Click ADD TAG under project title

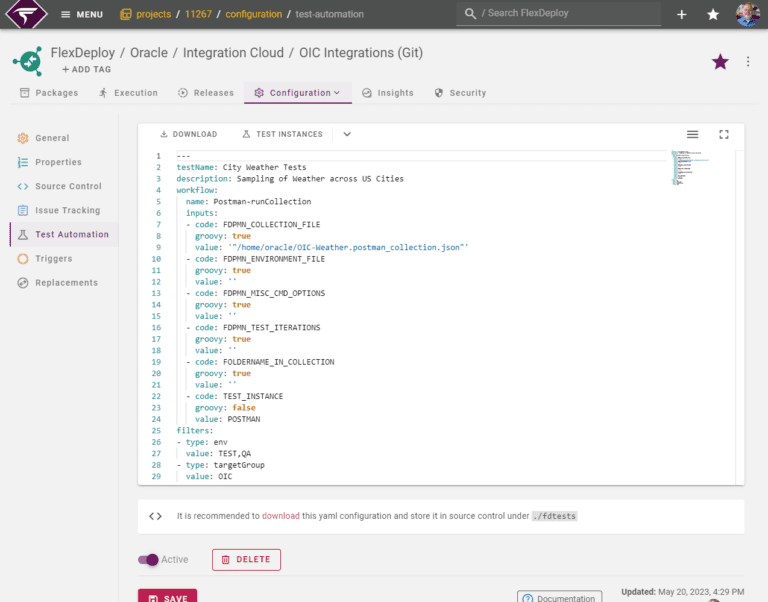(x=87, y=70)
